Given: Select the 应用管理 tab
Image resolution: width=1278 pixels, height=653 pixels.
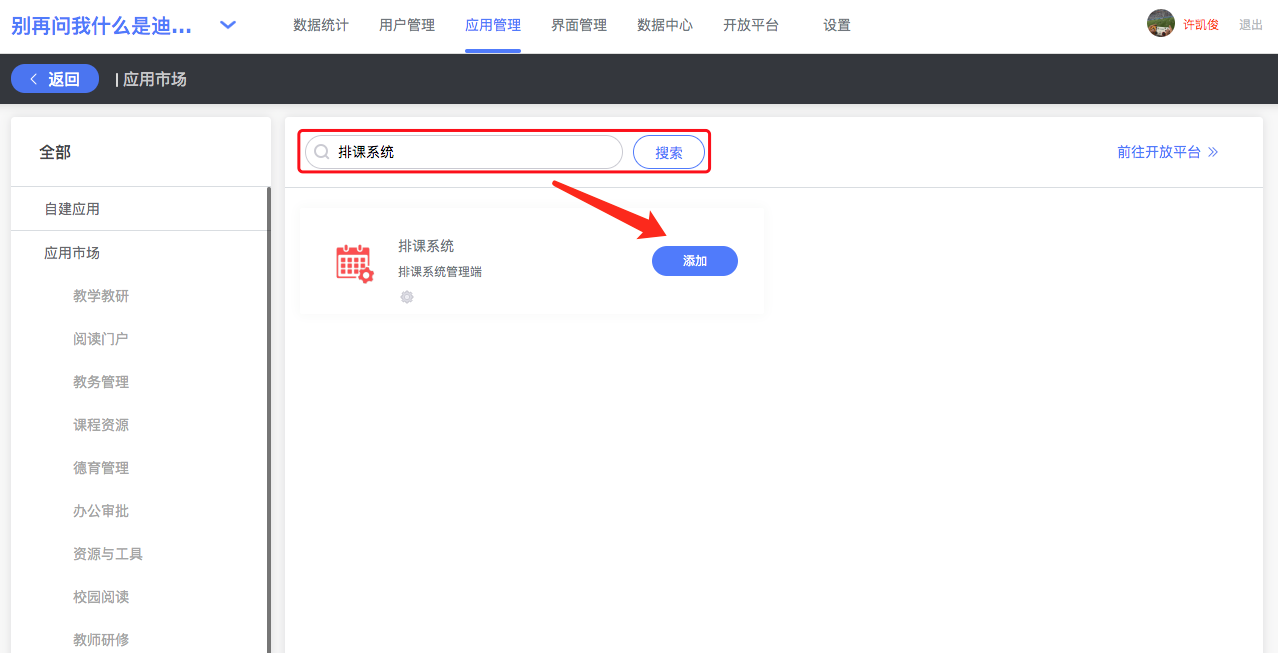Looking at the screenshot, I should 493,25.
